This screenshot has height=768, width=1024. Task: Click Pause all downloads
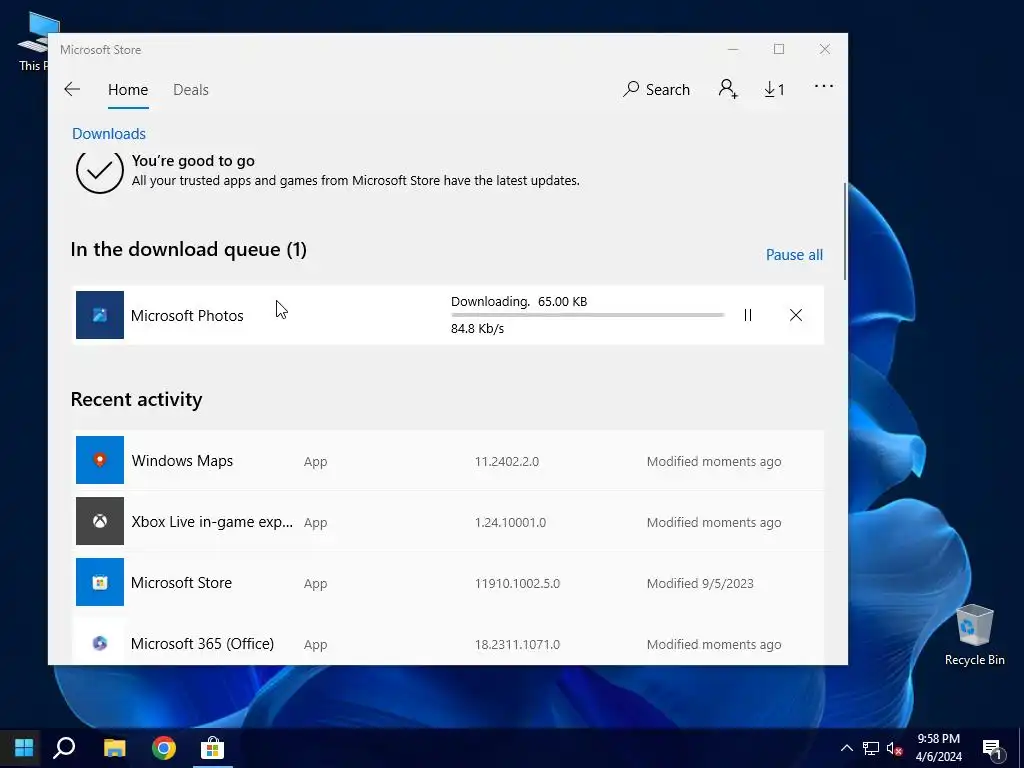[x=794, y=255]
